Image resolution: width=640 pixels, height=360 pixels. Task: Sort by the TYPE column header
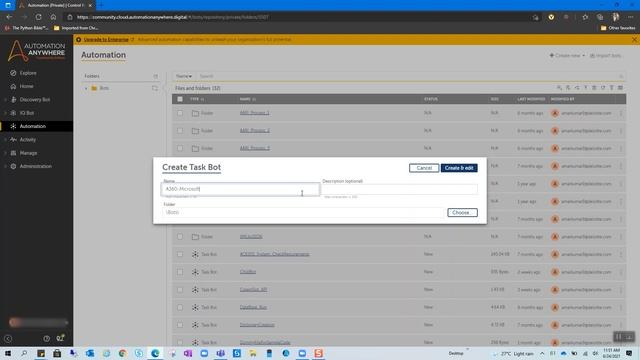pos(197,99)
